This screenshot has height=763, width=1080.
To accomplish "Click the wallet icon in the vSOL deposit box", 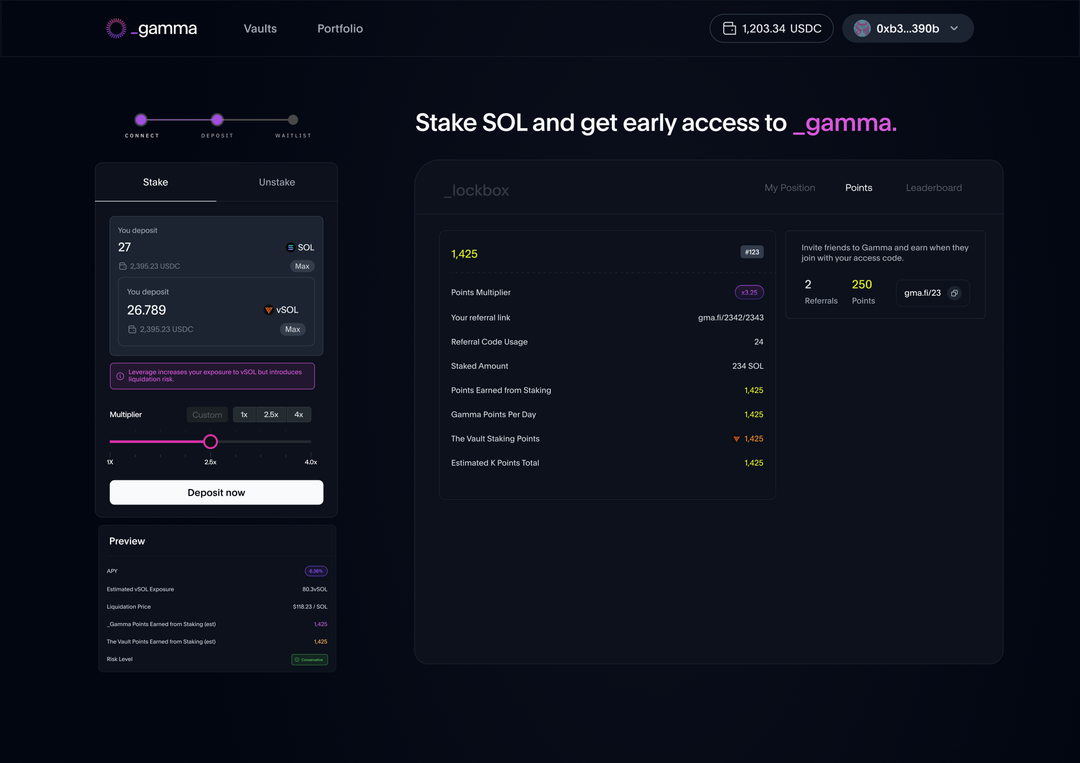I will click(132, 329).
